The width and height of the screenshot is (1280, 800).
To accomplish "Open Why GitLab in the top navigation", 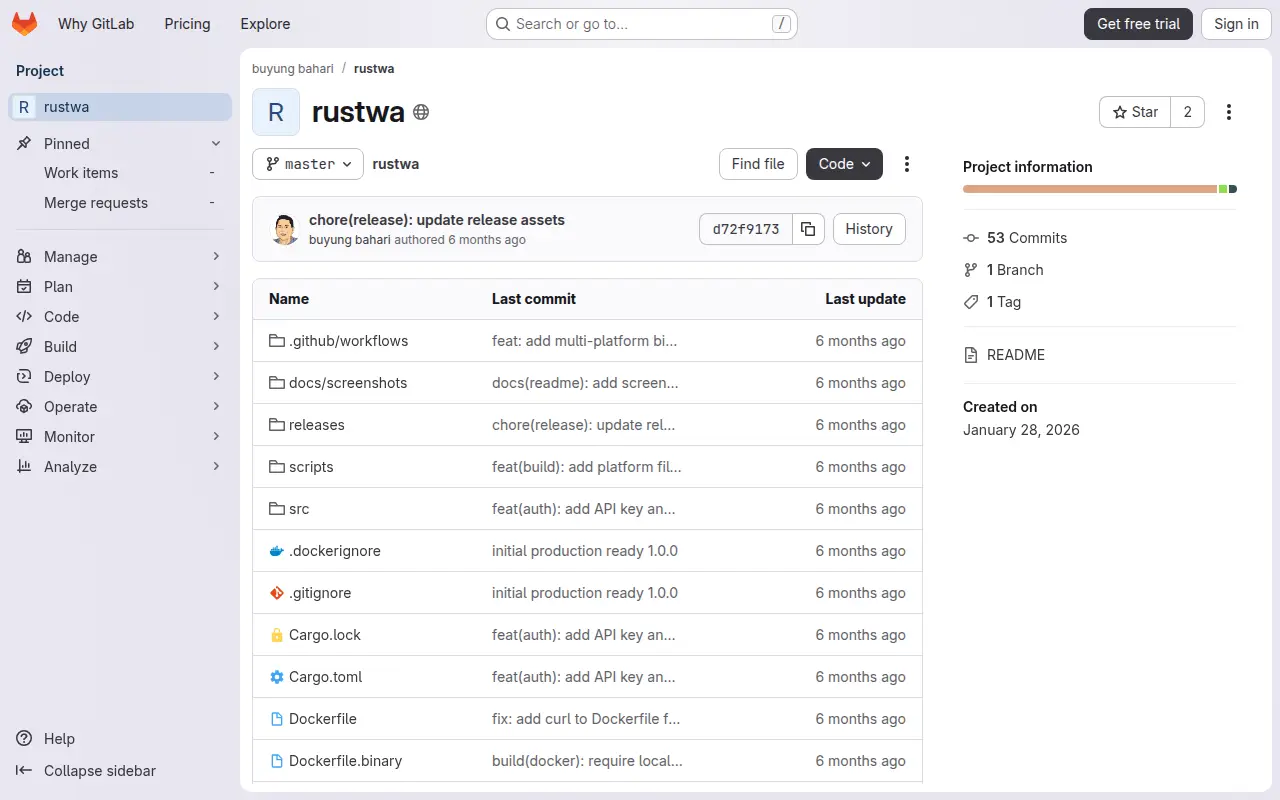I will [x=96, y=24].
